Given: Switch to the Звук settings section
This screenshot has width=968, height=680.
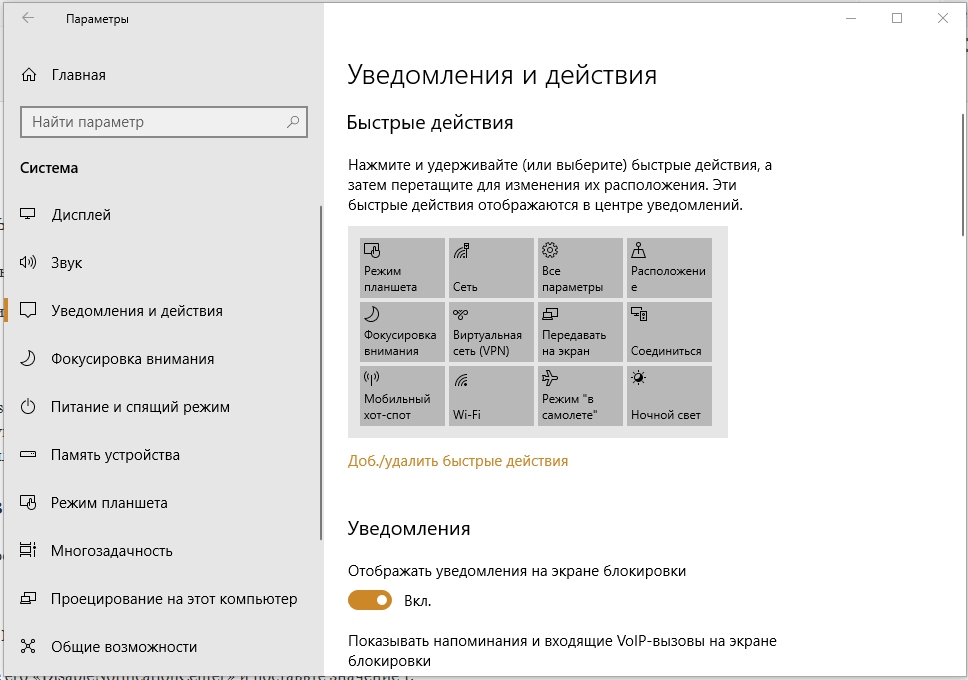Looking at the screenshot, I should point(67,263).
